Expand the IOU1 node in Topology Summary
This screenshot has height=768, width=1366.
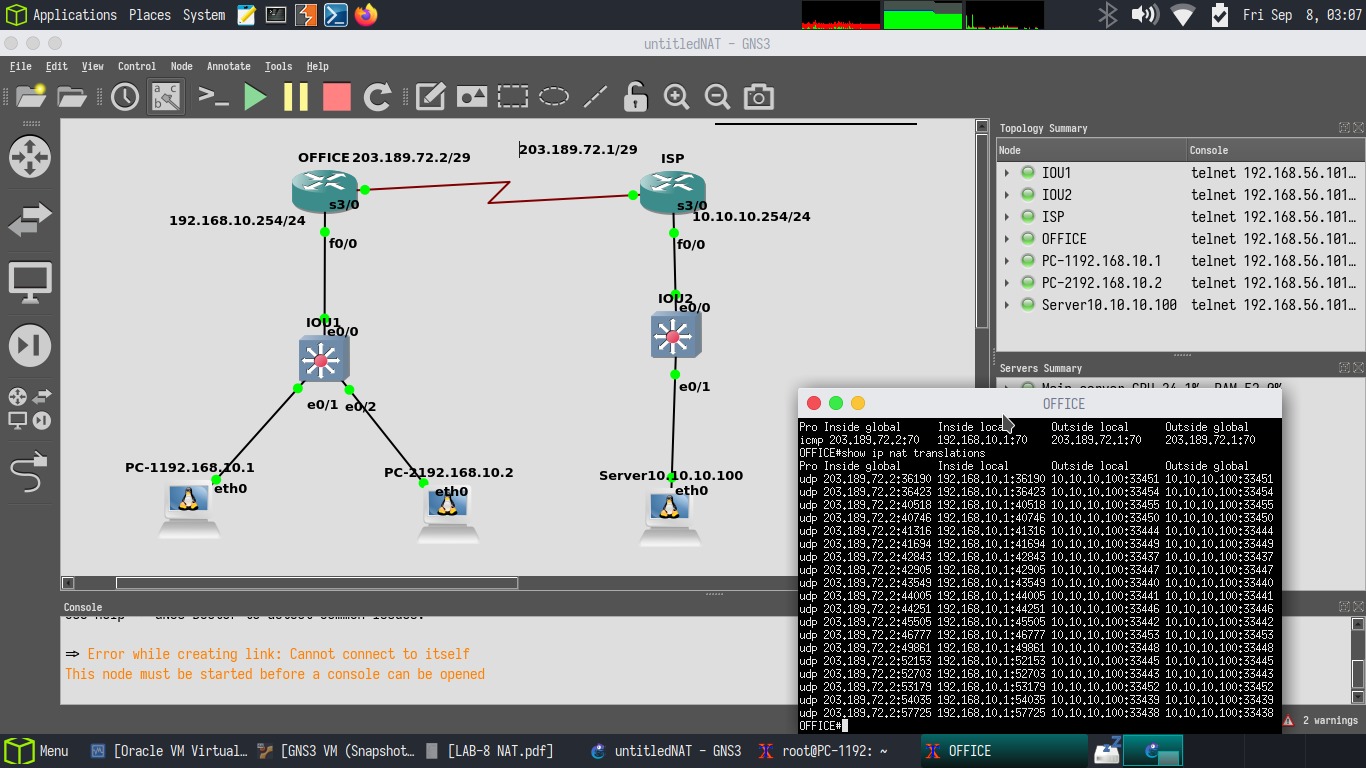pos(1007,173)
